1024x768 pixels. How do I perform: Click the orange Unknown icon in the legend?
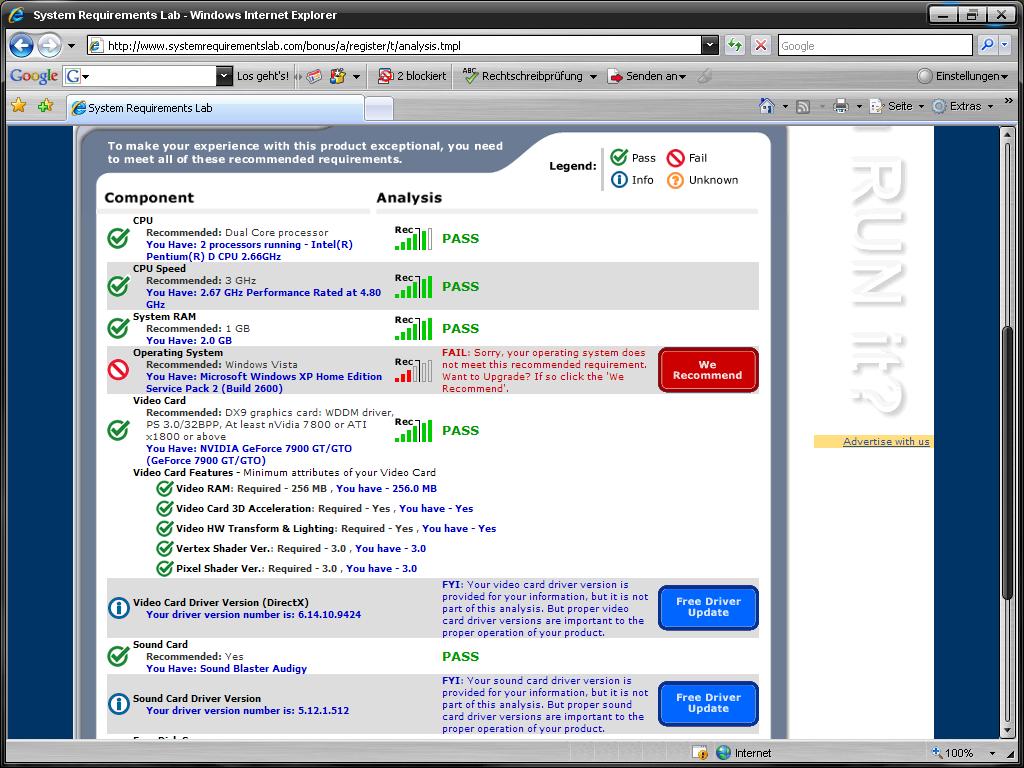675,180
